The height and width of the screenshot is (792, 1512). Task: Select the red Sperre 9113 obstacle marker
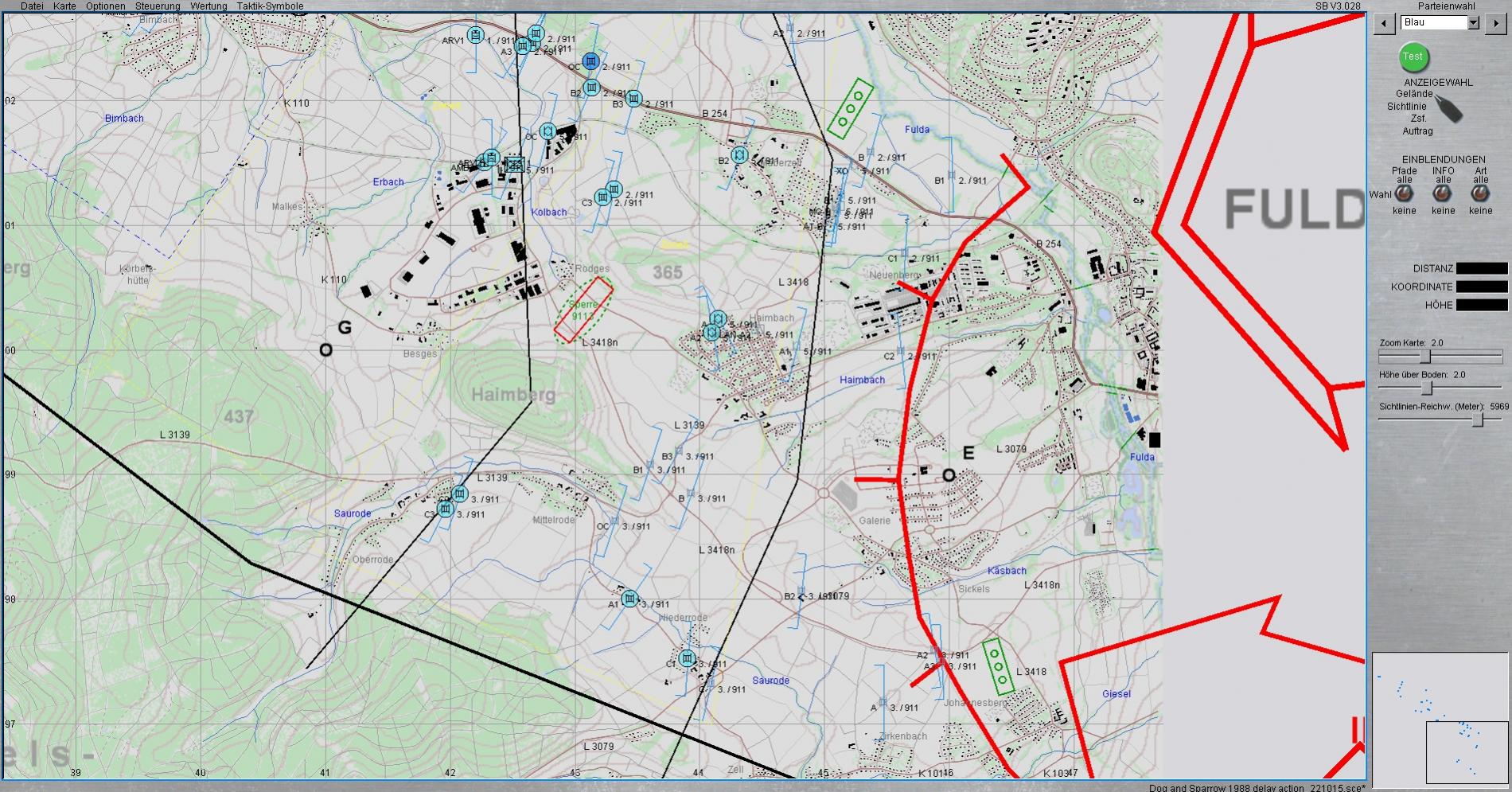(x=583, y=310)
